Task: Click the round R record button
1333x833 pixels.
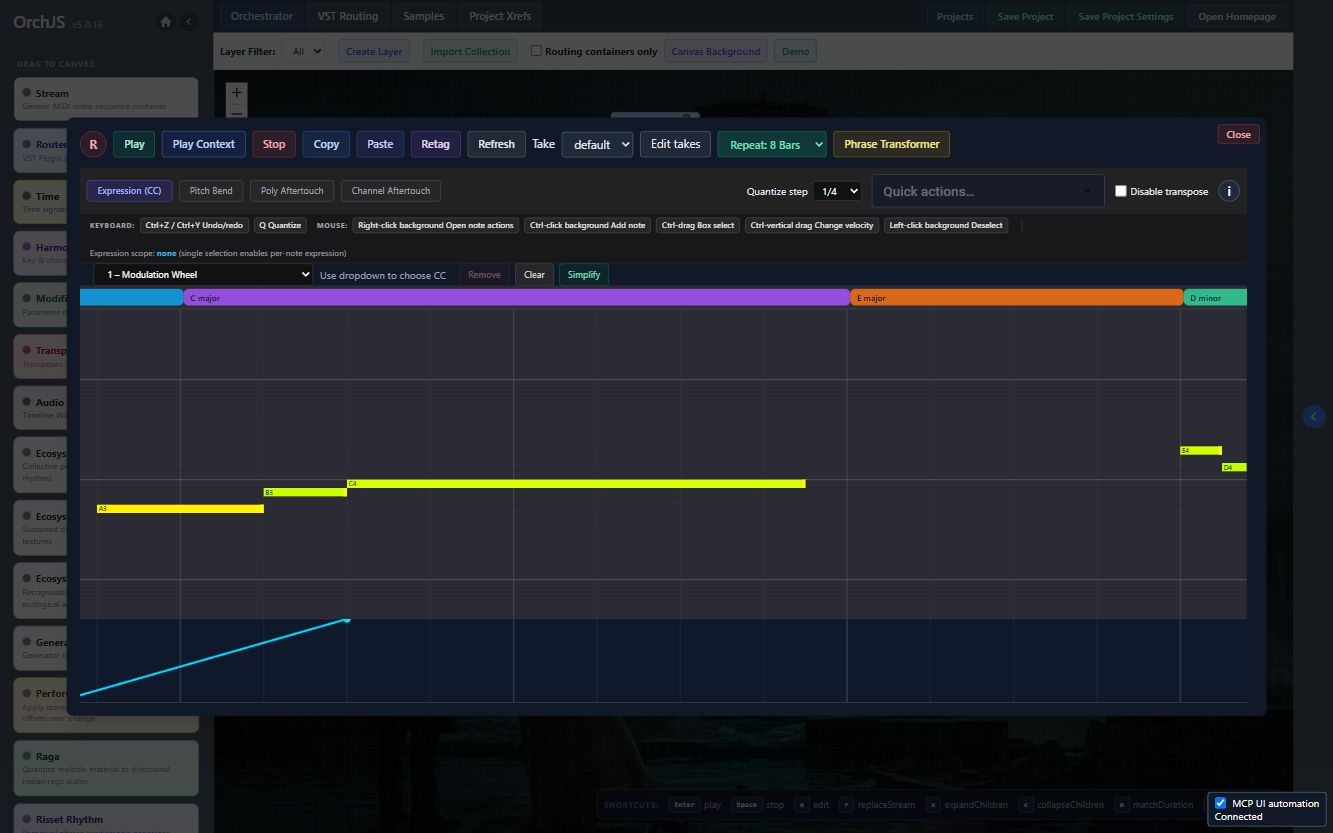Action: click(x=93, y=144)
